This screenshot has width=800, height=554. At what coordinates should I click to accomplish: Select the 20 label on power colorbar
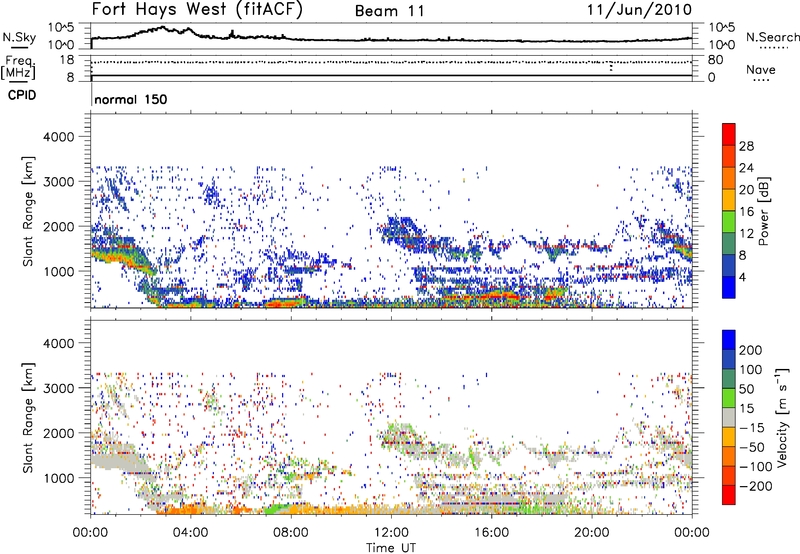746,190
